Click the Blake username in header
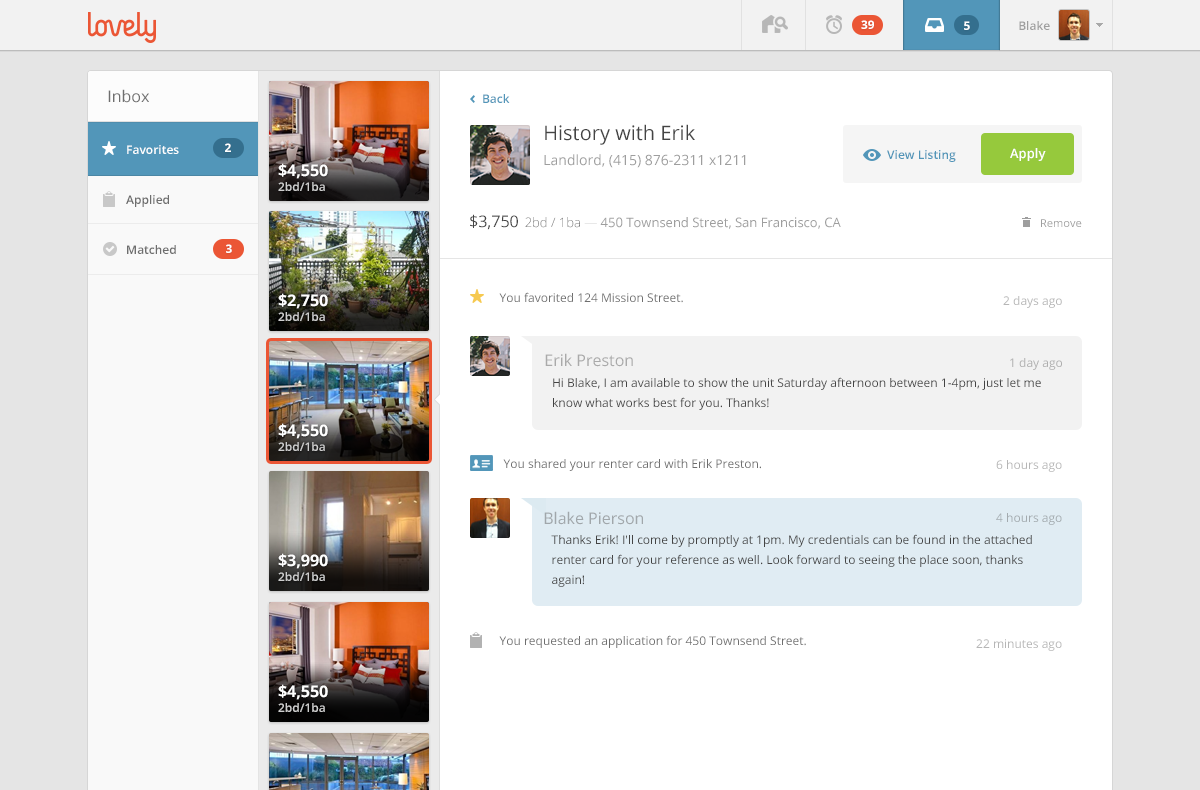1200x790 pixels. [x=1034, y=26]
